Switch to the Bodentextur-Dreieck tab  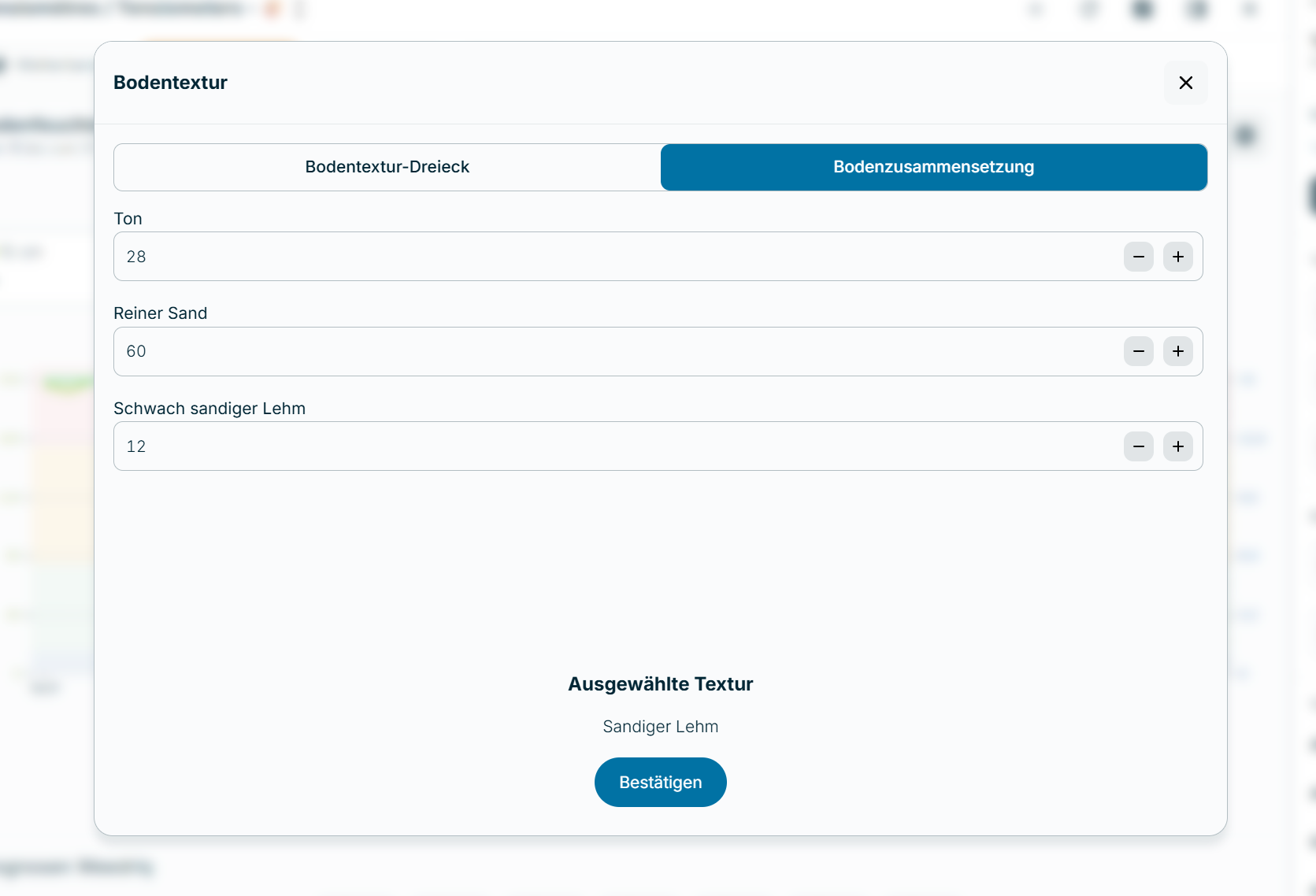(x=387, y=167)
